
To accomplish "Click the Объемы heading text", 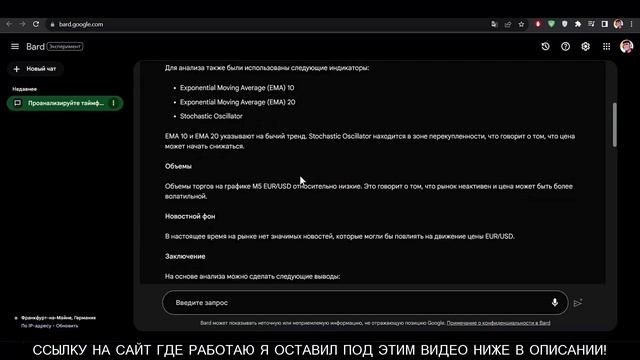I will coord(178,166).
